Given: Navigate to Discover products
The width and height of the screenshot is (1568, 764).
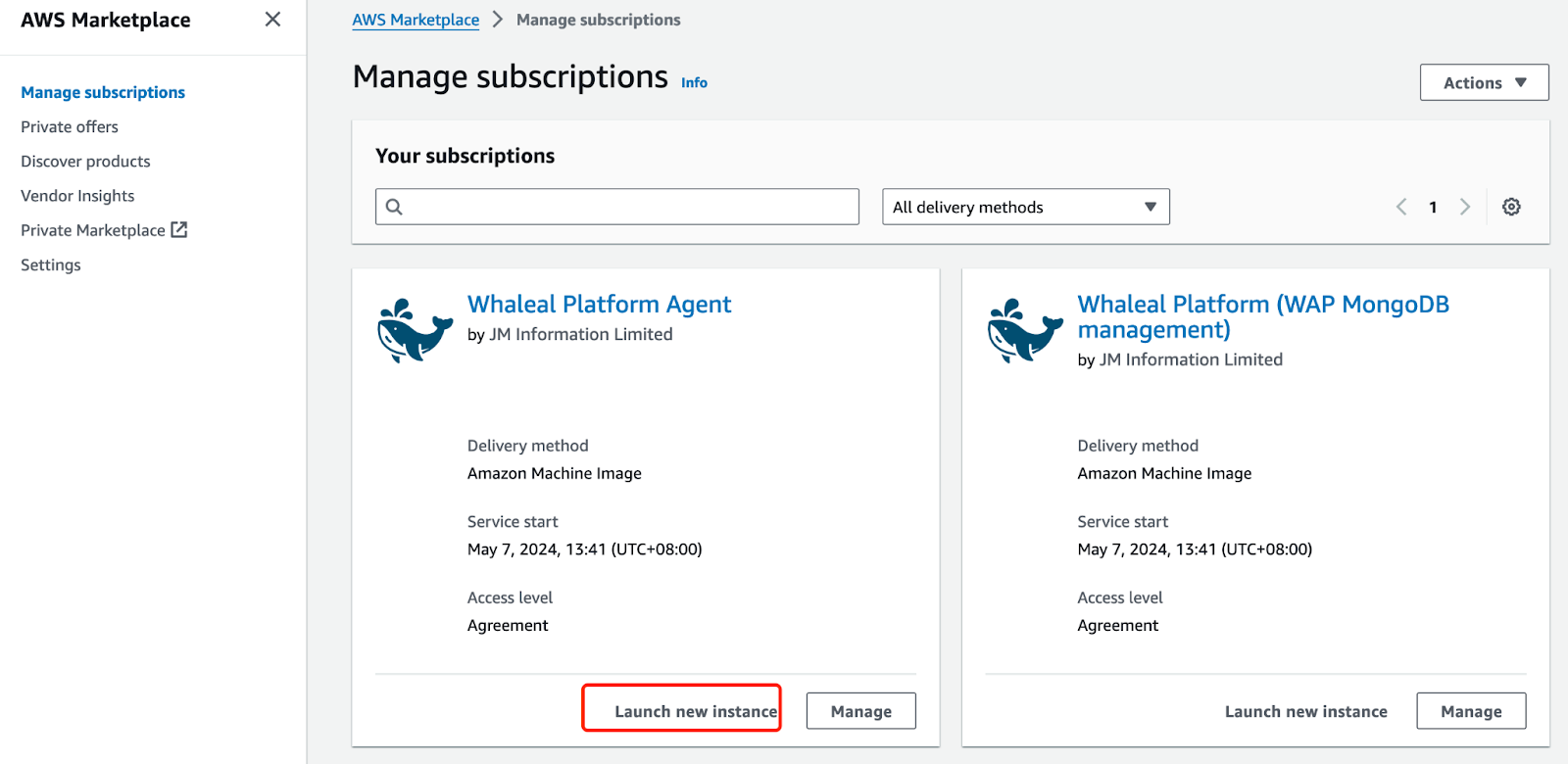Looking at the screenshot, I should (x=86, y=162).
